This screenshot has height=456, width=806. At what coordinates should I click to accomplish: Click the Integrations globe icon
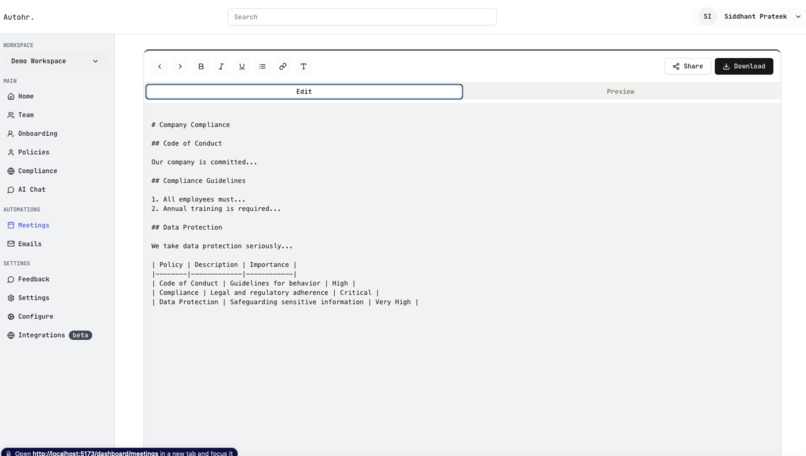point(11,335)
